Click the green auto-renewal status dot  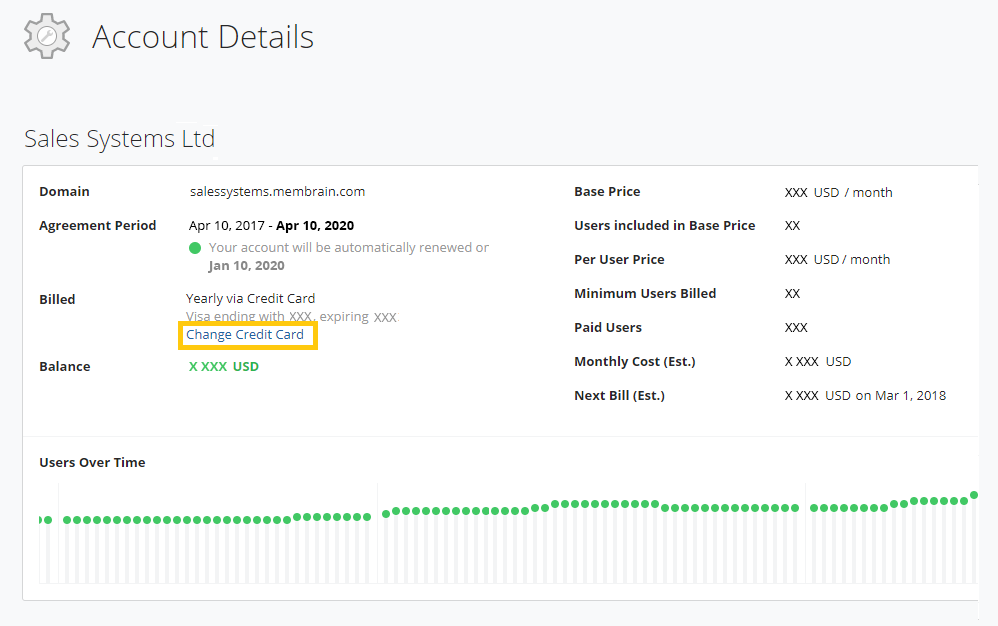[195, 247]
